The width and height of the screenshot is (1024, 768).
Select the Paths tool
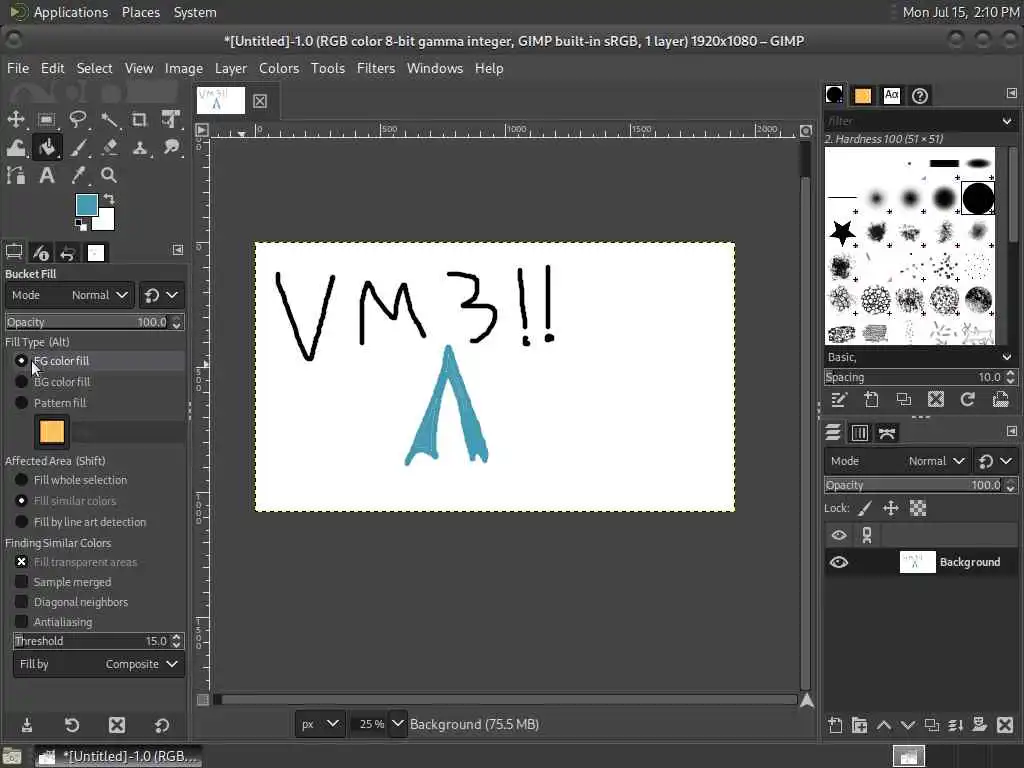16,175
